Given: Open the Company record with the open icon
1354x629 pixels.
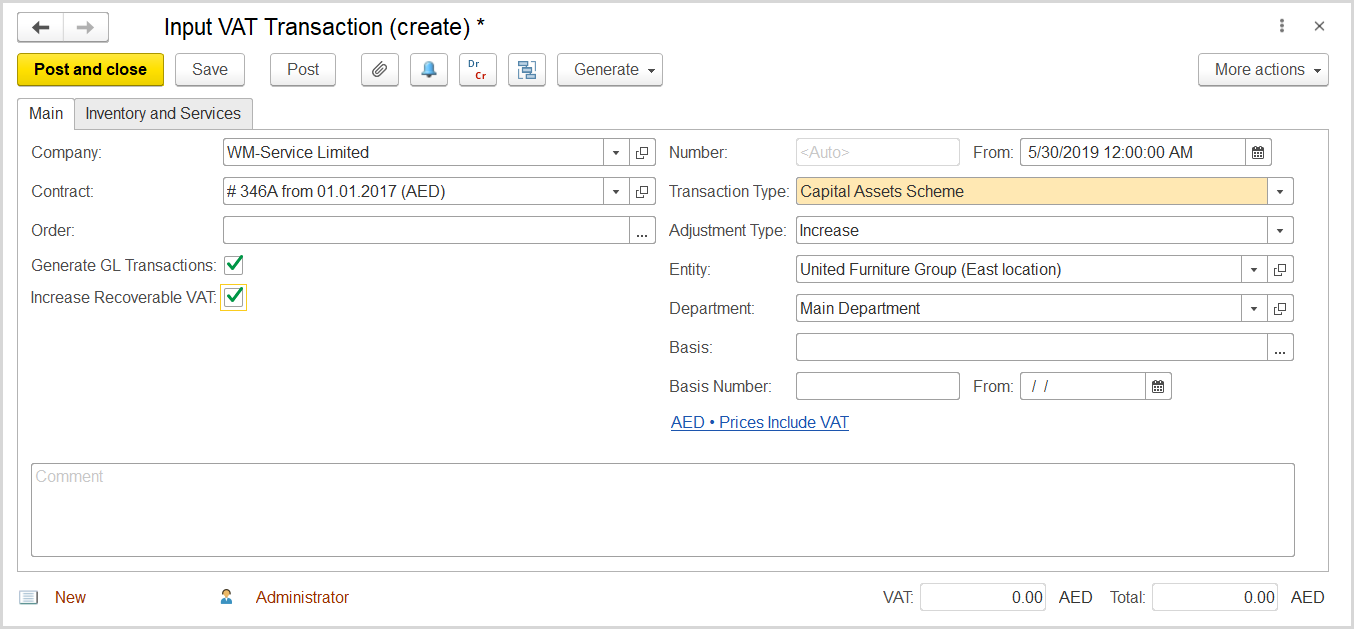Looking at the screenshot, I should [643, 153].
